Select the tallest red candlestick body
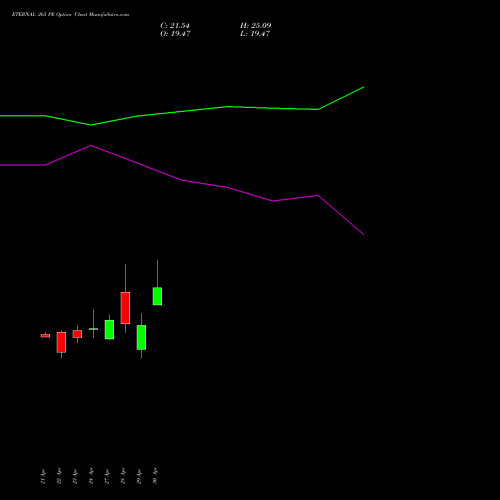Image resolution: width=500 pixels, height=500 pixels. pyautogui.click(x=125, y=308)
